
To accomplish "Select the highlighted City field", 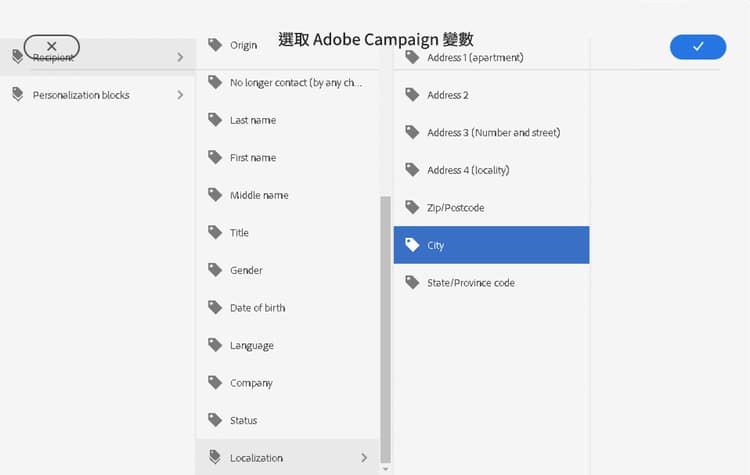I will point(491,245).
